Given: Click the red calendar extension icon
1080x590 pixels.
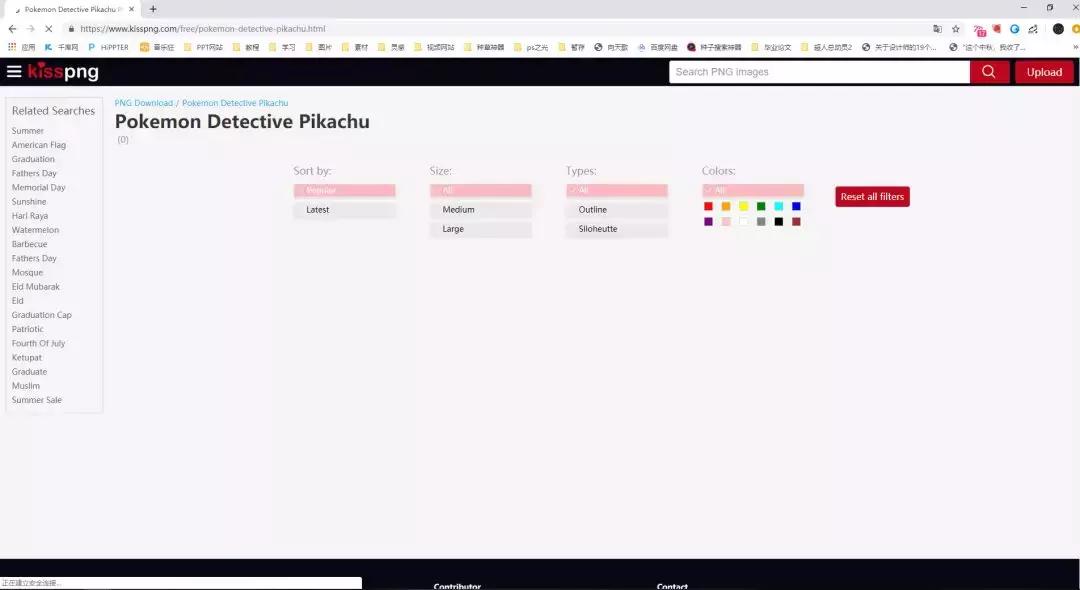Looking at the screenshot, I should point(979,30).
